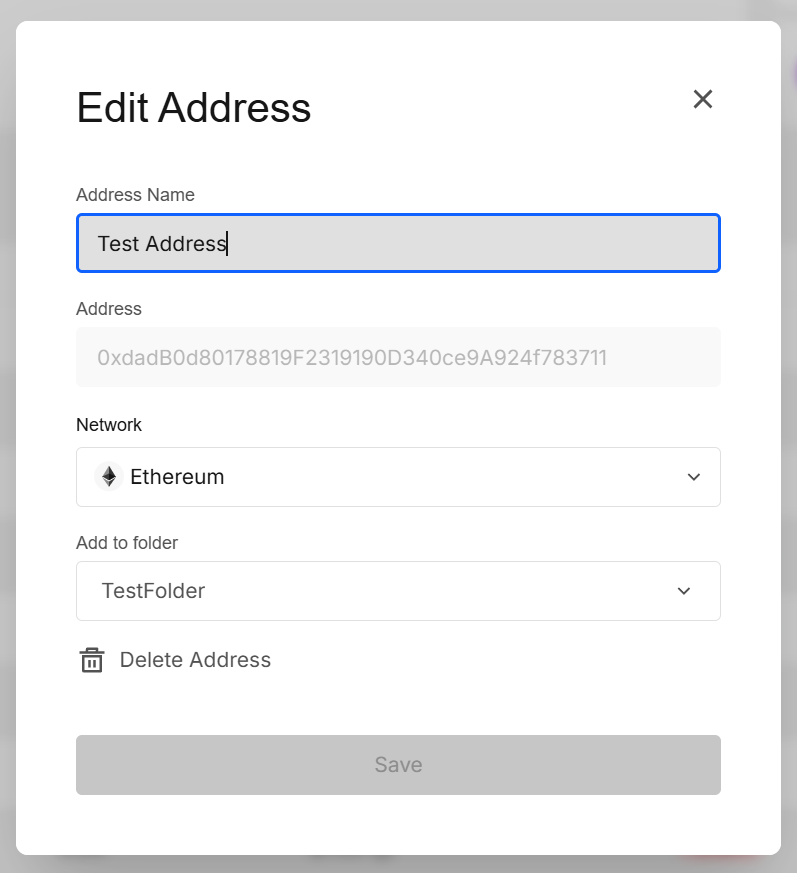Screen dimensions: 797x873
Task: Open the Ethereum network picker
Action: click(398, 477)
